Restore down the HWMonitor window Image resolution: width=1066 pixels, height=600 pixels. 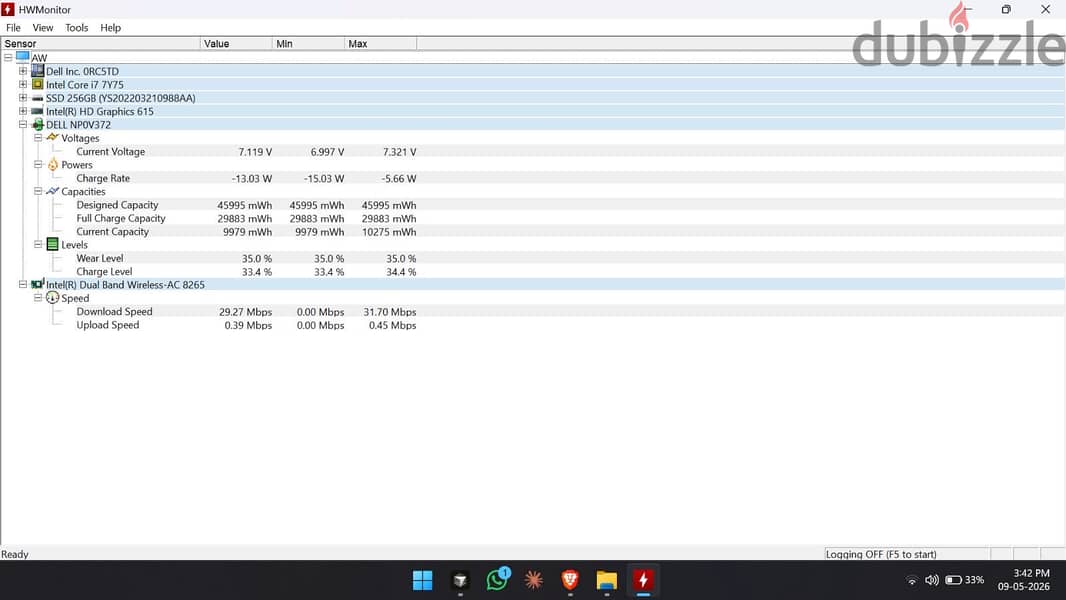click(x=1006, y=10)
